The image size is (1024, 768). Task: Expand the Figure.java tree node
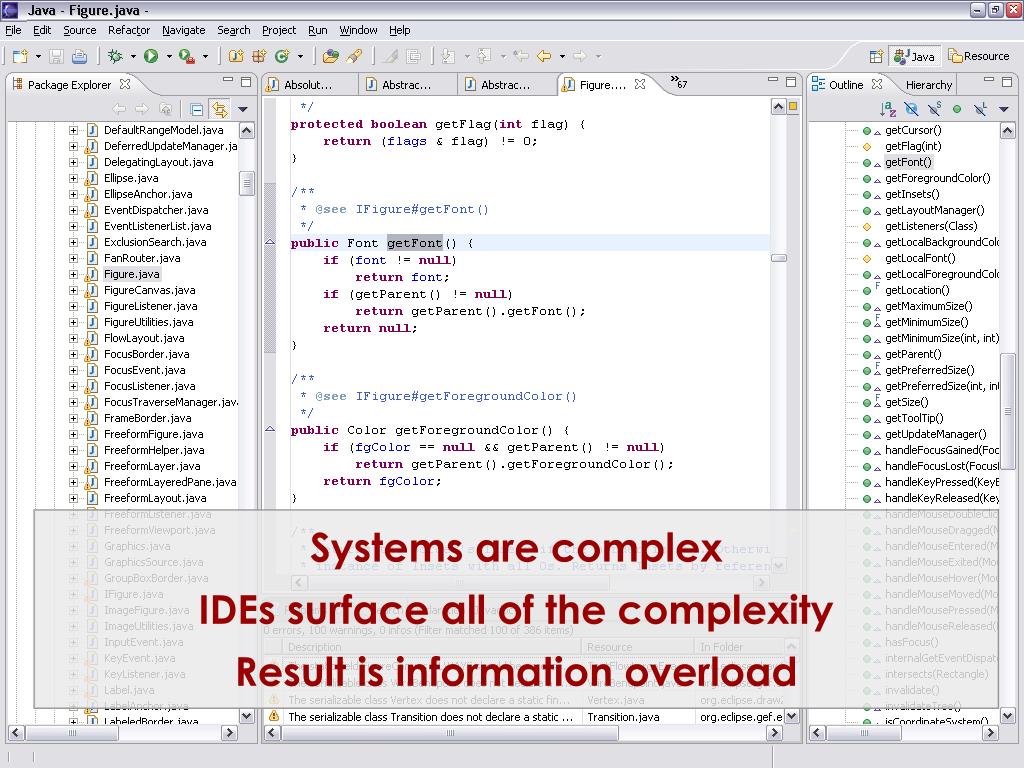coord(73,274)
